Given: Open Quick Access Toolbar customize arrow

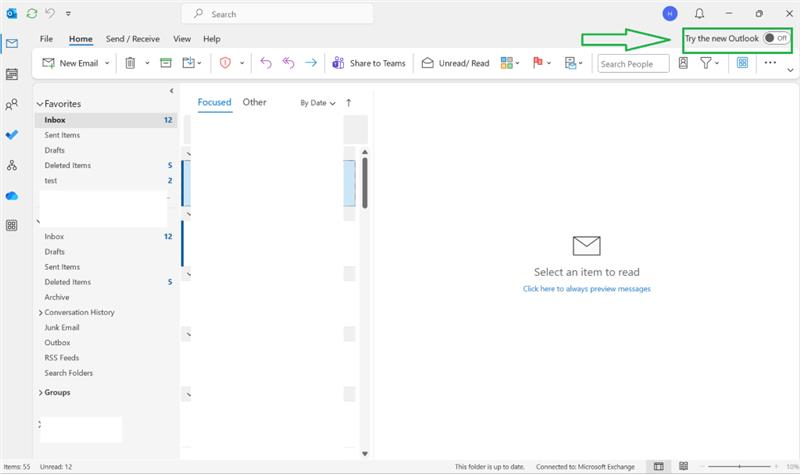Looking at the screenshot, I should point(68,14).
